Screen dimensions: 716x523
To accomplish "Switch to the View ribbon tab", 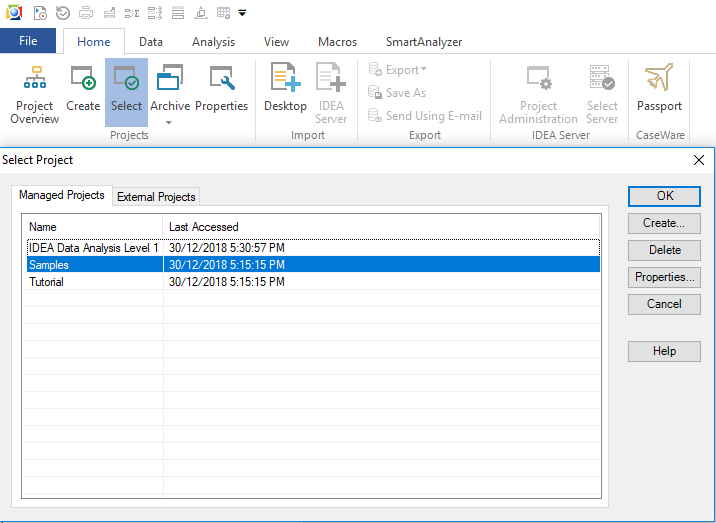I will point(276,42).
